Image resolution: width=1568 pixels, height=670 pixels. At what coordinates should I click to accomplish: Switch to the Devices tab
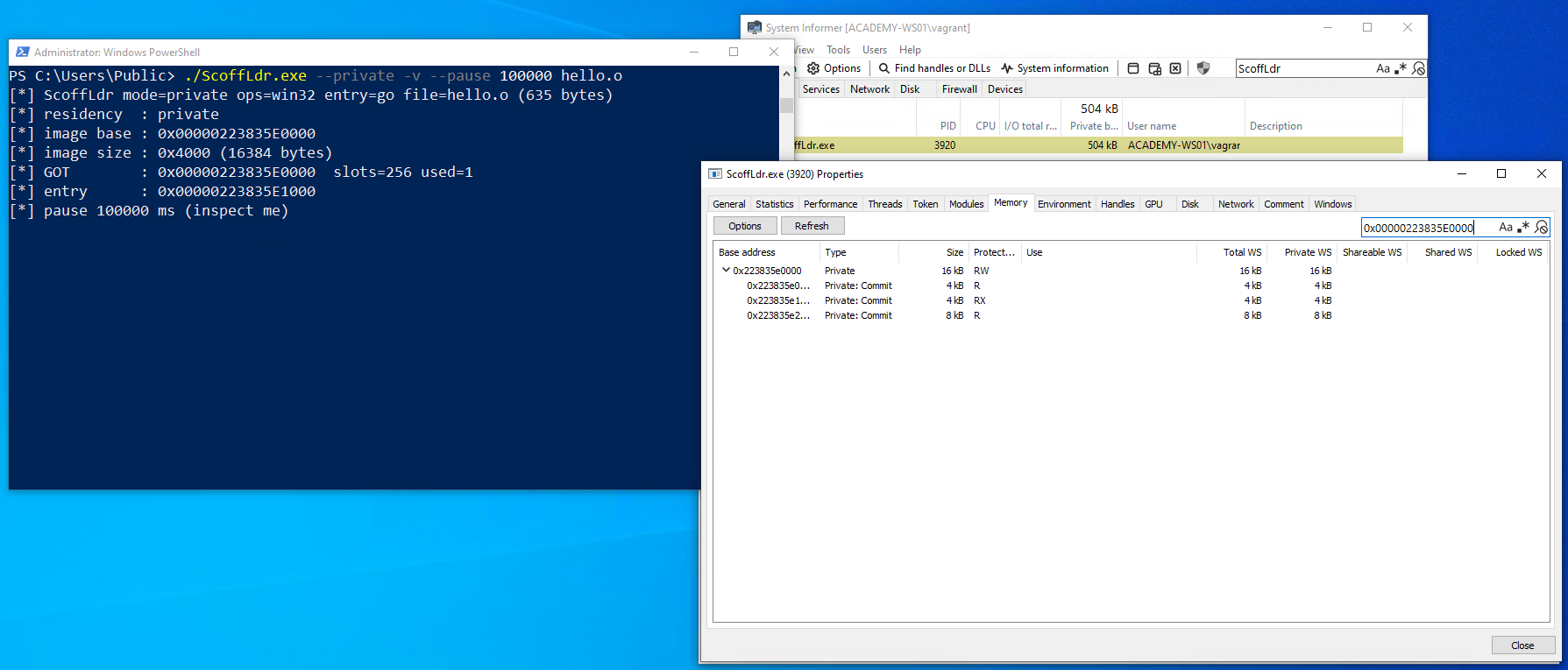(1004, 89)
